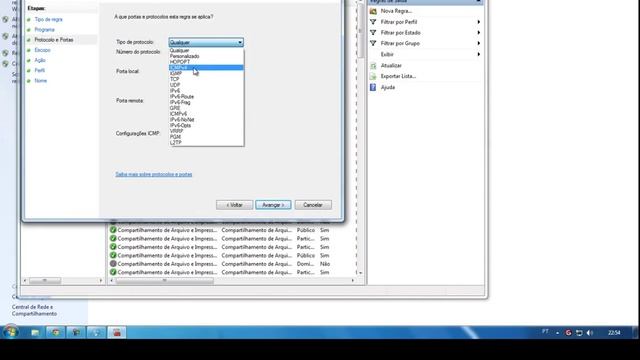
Task: Go to the Escopo step
Action: point(42,50)
